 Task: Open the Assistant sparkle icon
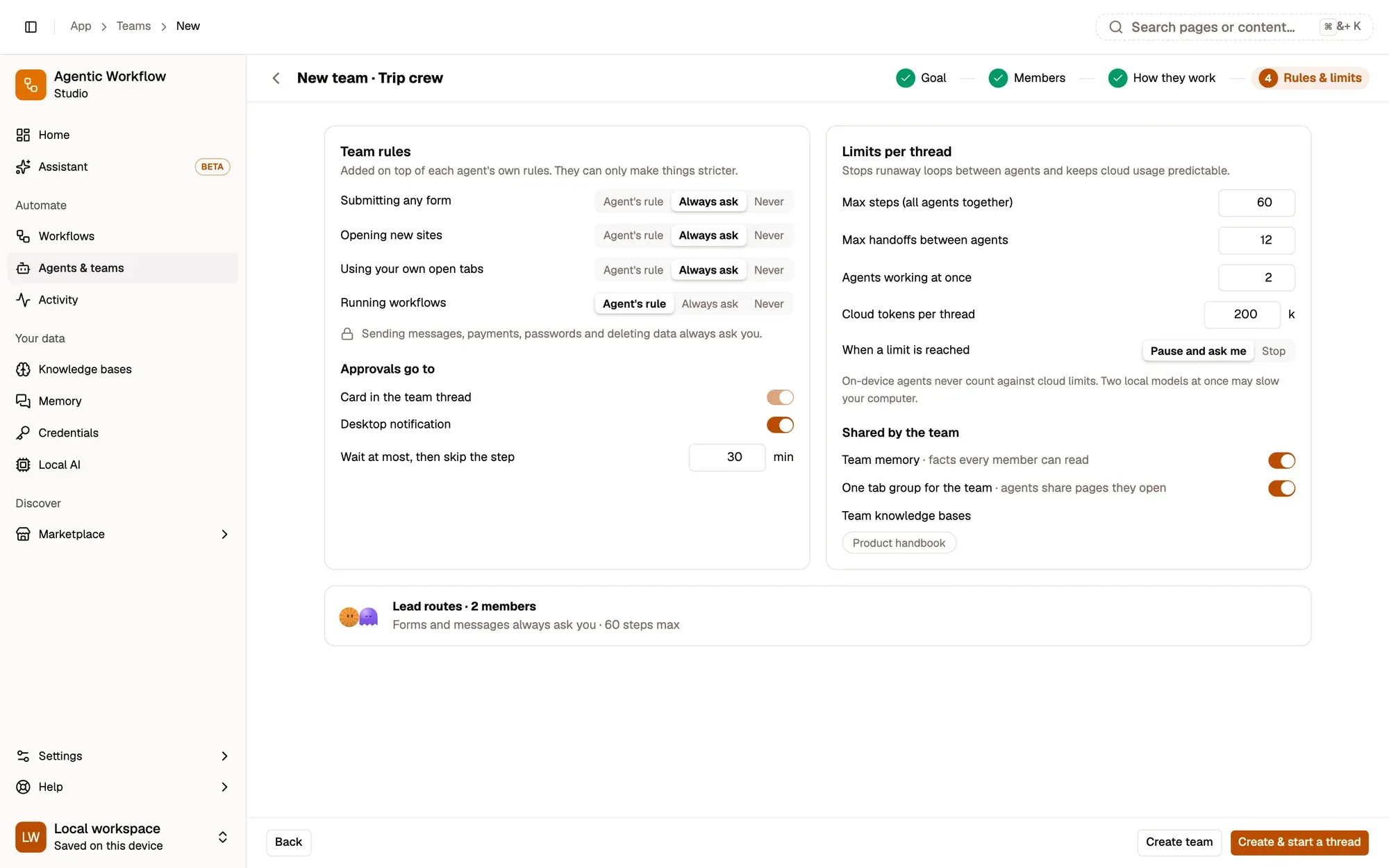23,167
